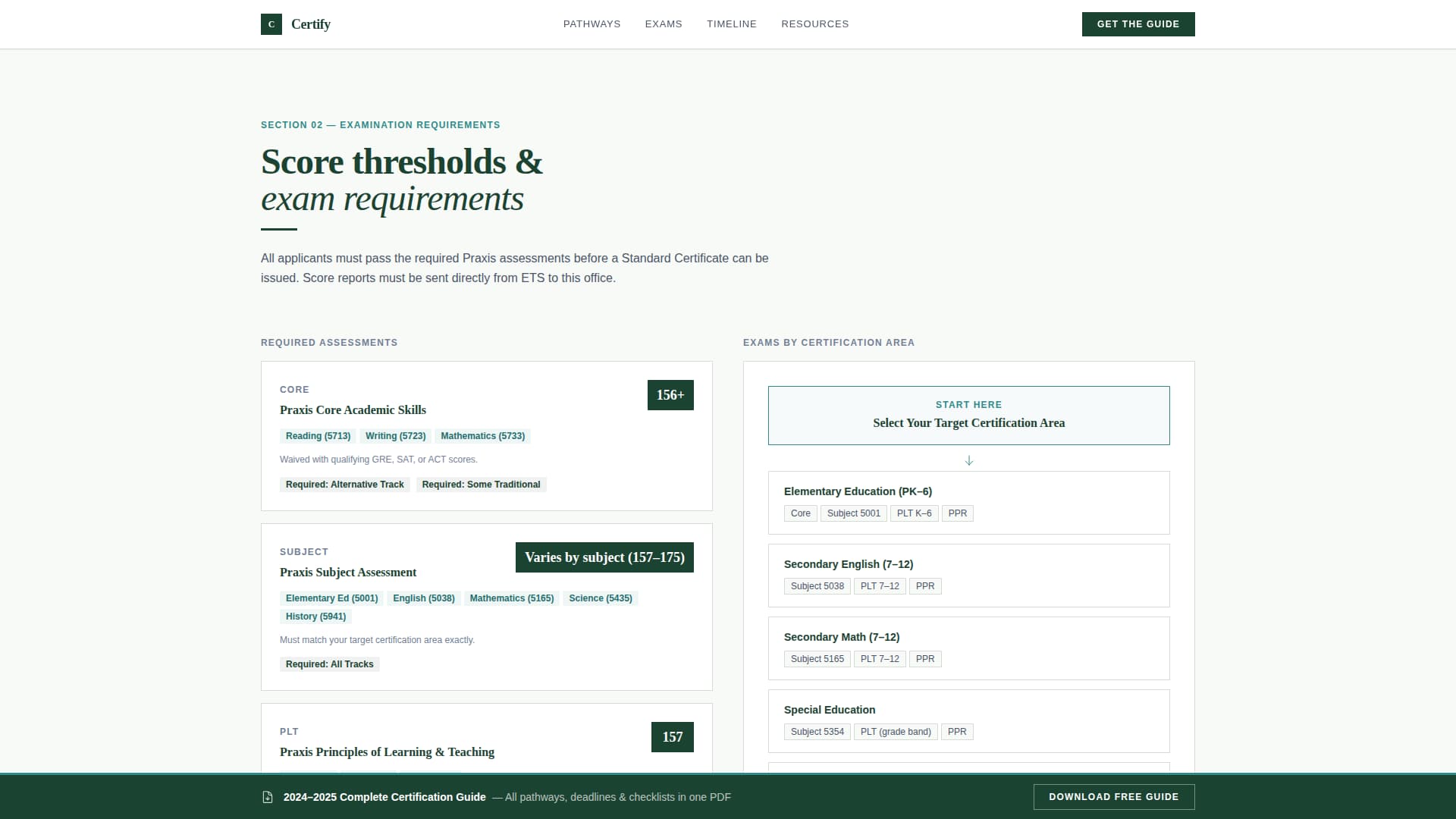This screenshot has height=819, width=1456.
Task: Click the 157 PLT score badge
Action: point(673,737)
